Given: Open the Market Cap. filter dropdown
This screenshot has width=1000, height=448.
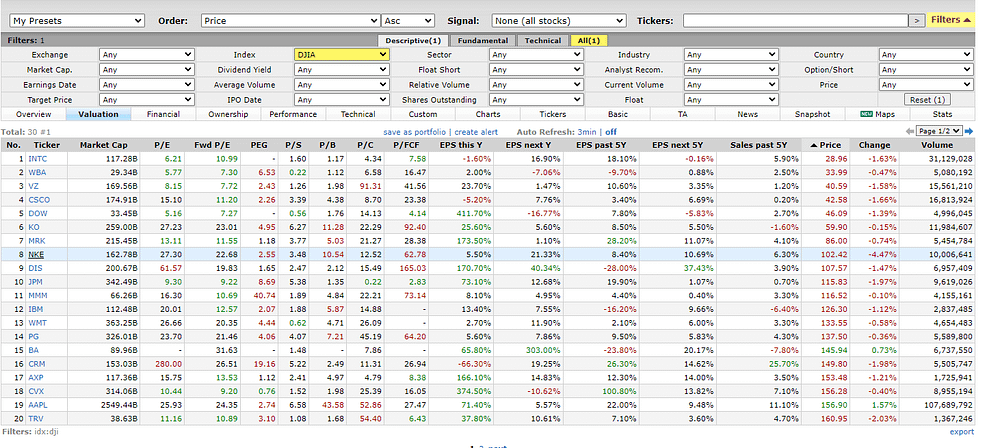Looking at the screenshot, I should [x=147, y=70].
